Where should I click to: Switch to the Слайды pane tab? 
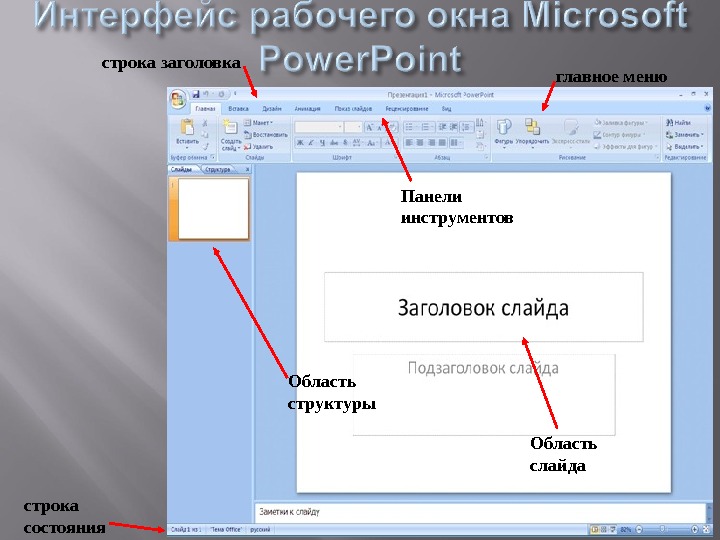(181, 169)
